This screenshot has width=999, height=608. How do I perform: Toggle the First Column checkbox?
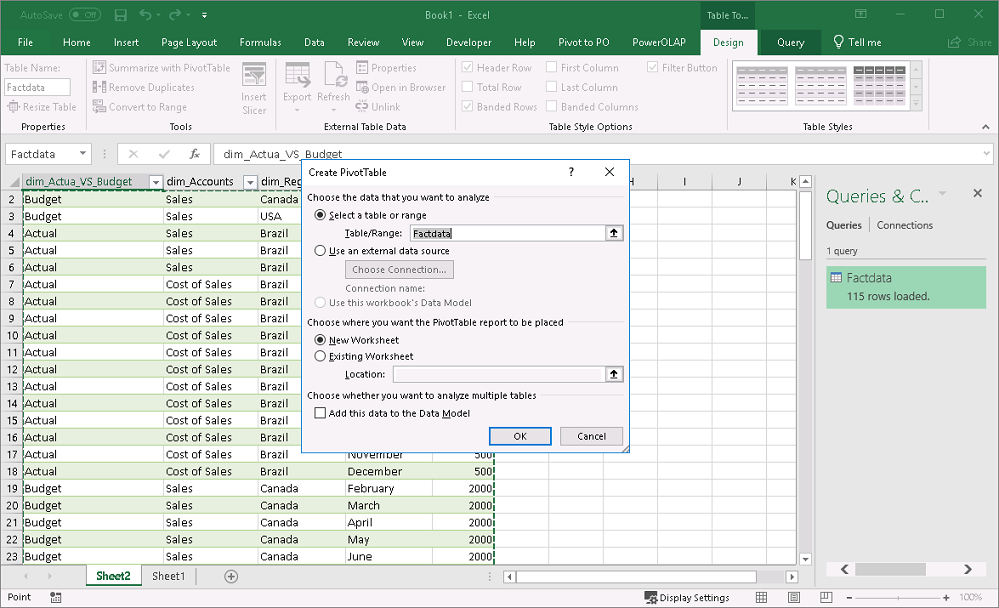pos(551,68)
